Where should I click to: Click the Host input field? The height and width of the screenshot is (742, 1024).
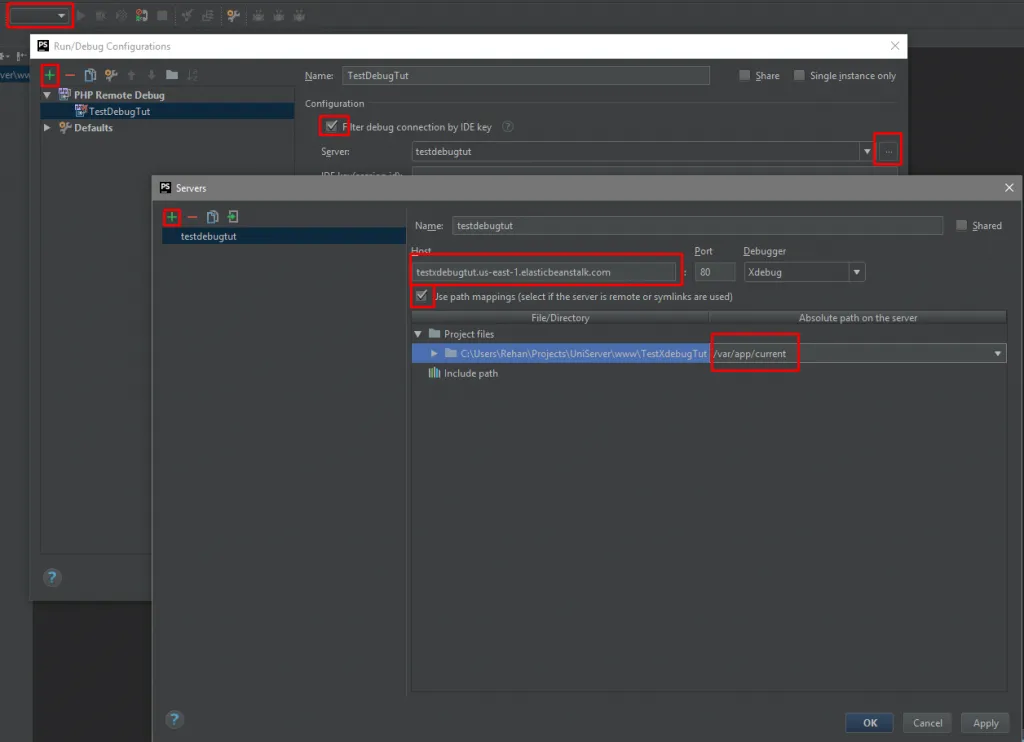(x=545, y=272)
